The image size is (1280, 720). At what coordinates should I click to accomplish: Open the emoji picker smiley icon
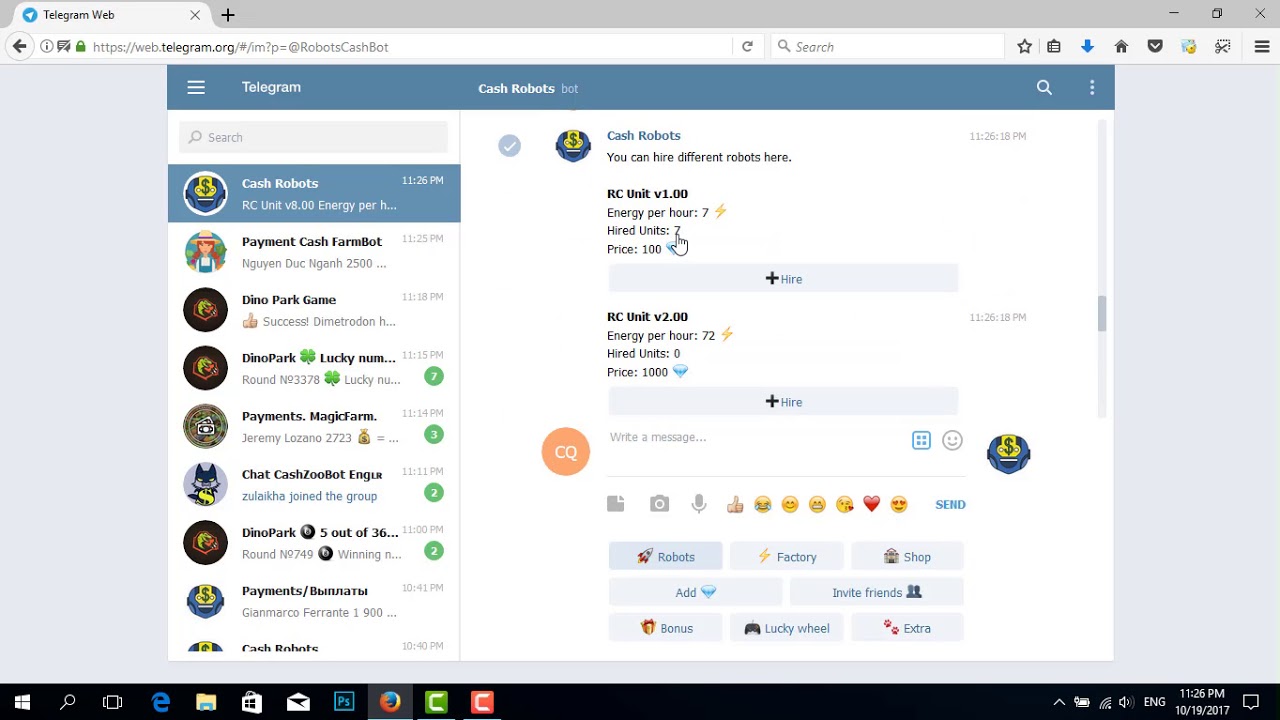[x=952, y=440]
